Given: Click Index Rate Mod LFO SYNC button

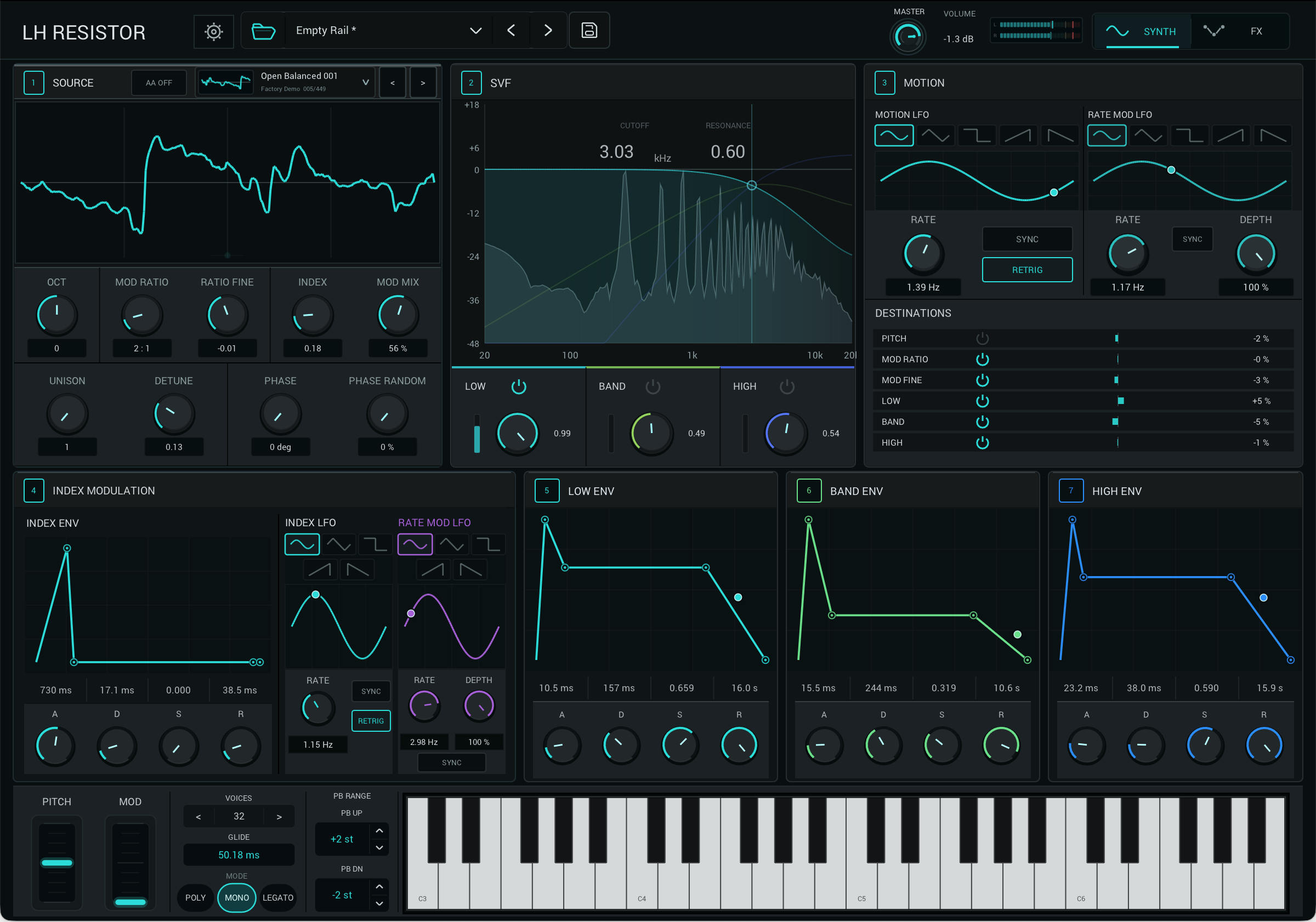Looking at the screenshot, I should 452,762.
